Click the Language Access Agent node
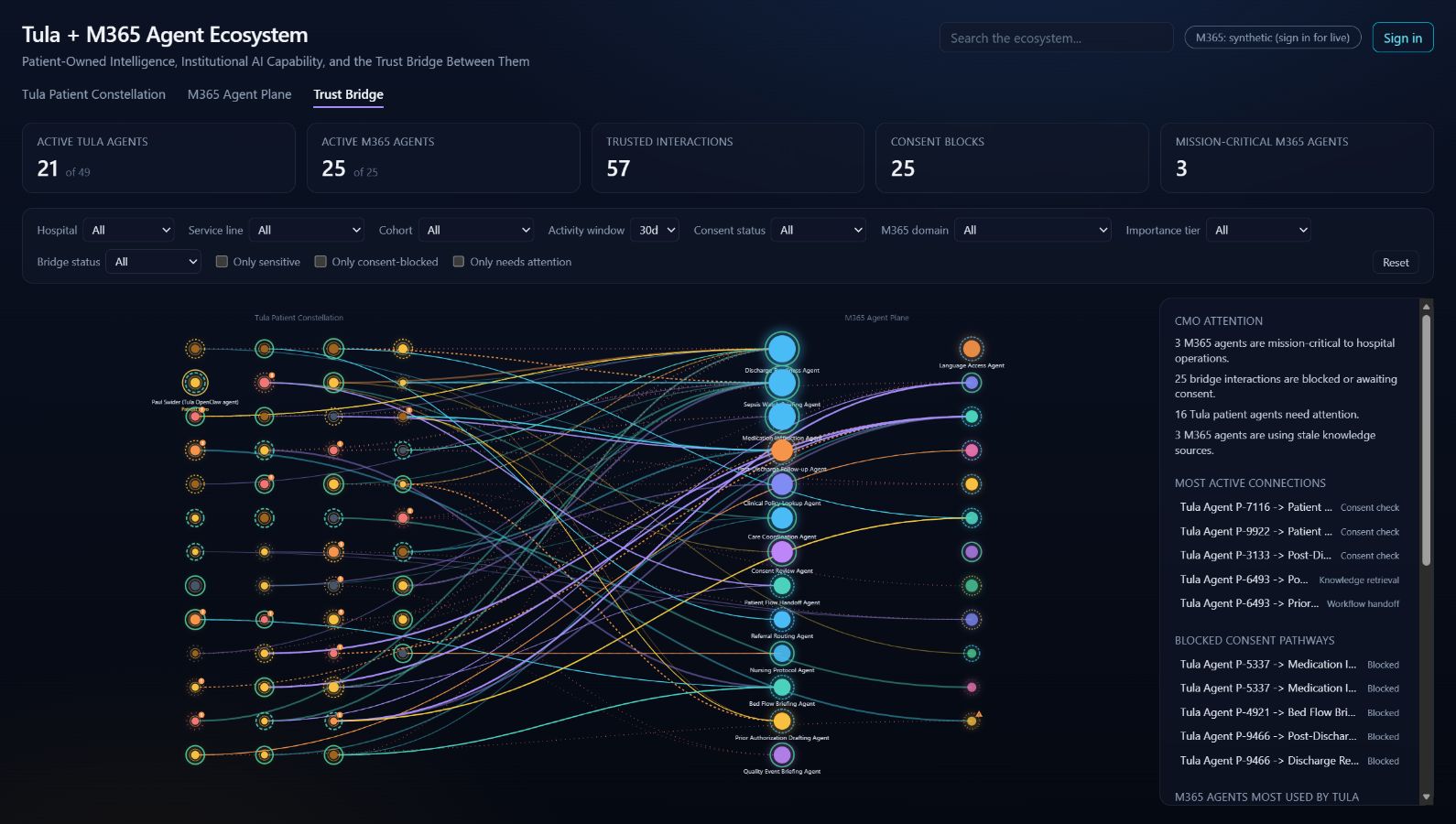1456x824 pixels. (972, 349)
